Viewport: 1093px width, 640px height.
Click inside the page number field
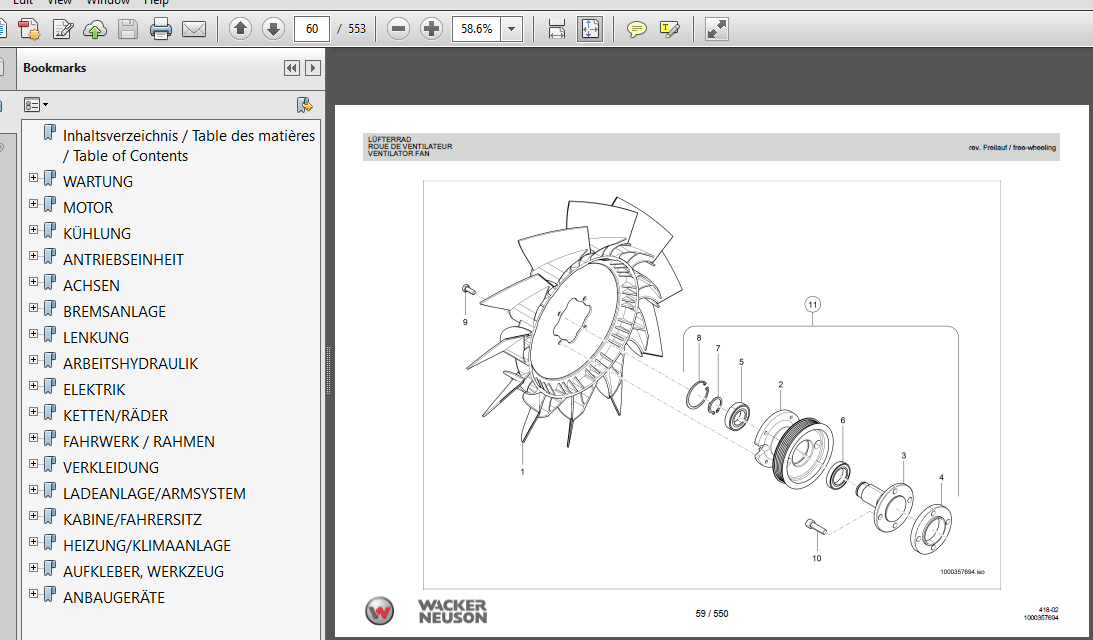point(311,28)
